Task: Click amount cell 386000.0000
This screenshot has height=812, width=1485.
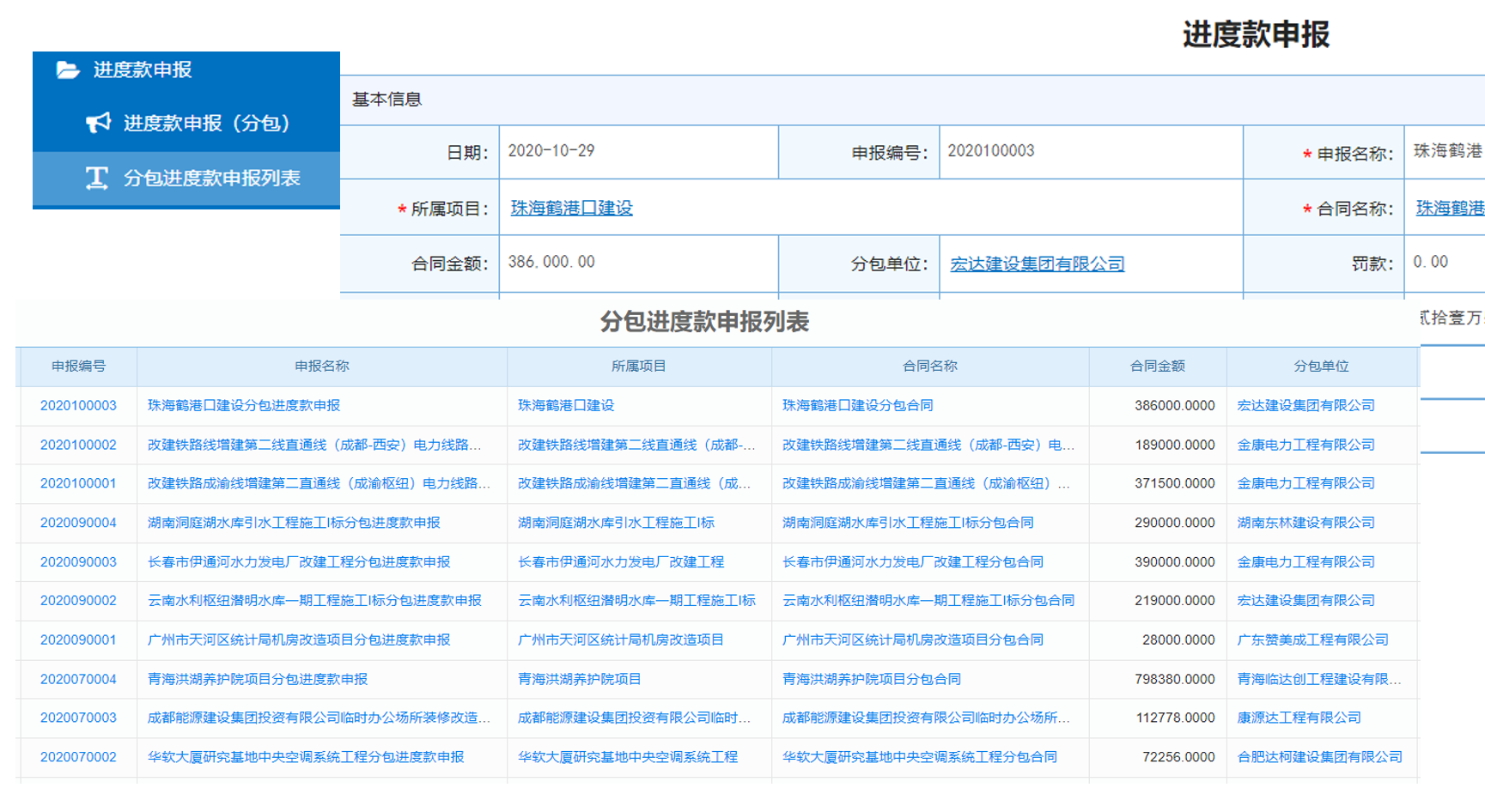Action: point(1175,406)
